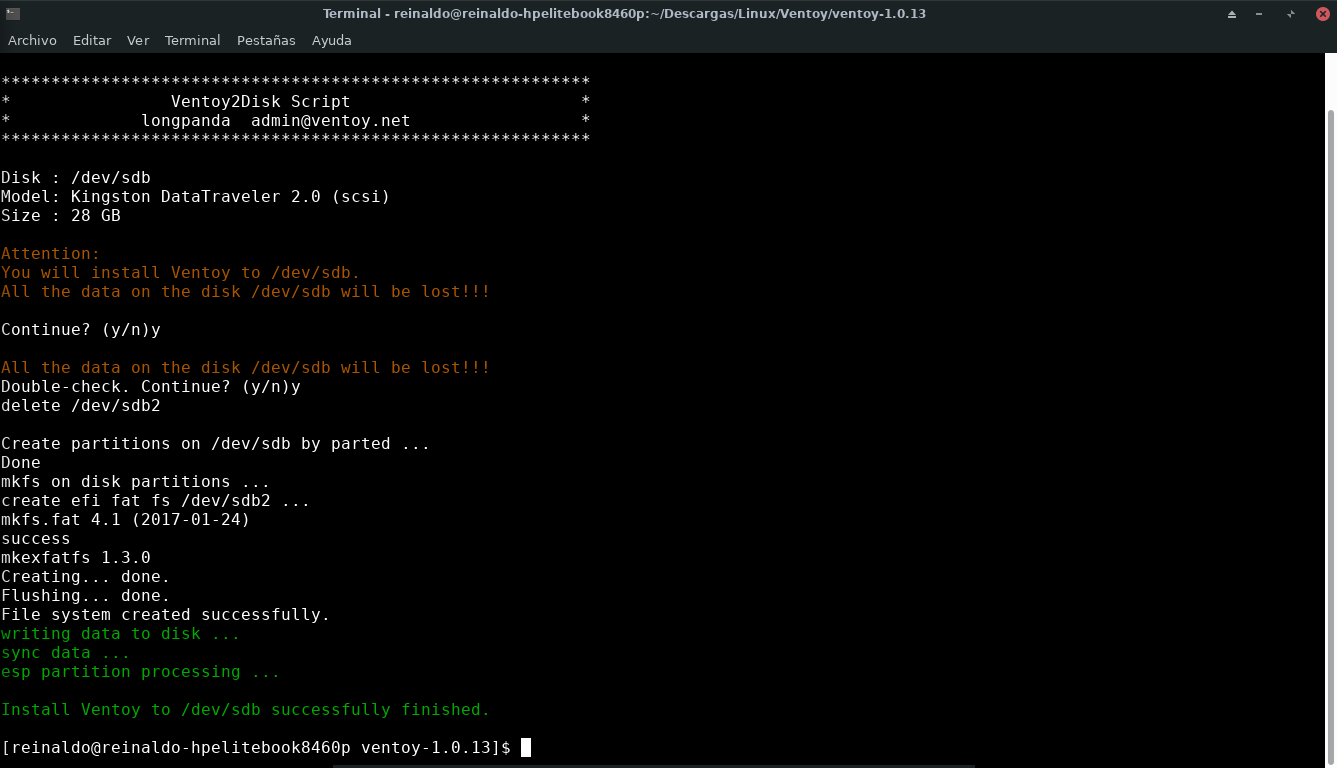1337x768 pixels.
Task: Click 'mkfs on disk partitions ...' line
Action: point(136,481)
